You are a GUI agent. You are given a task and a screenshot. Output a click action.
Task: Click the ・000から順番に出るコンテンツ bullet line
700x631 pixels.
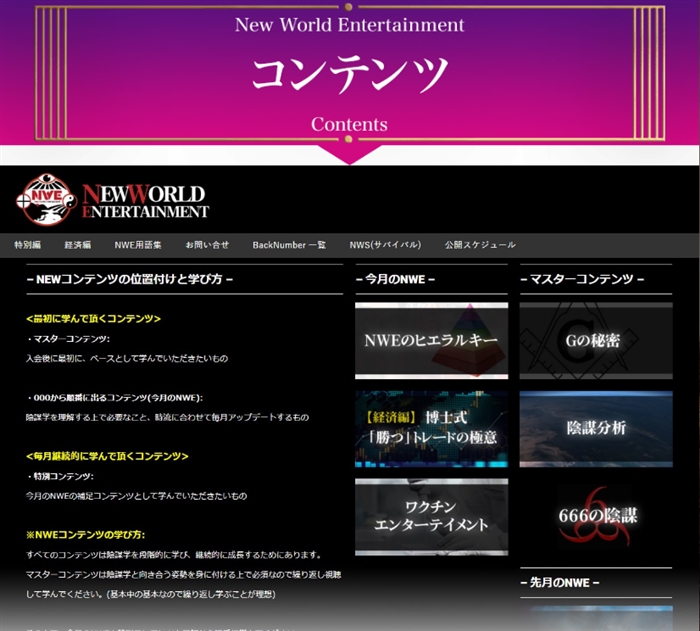tap(114, 398)
